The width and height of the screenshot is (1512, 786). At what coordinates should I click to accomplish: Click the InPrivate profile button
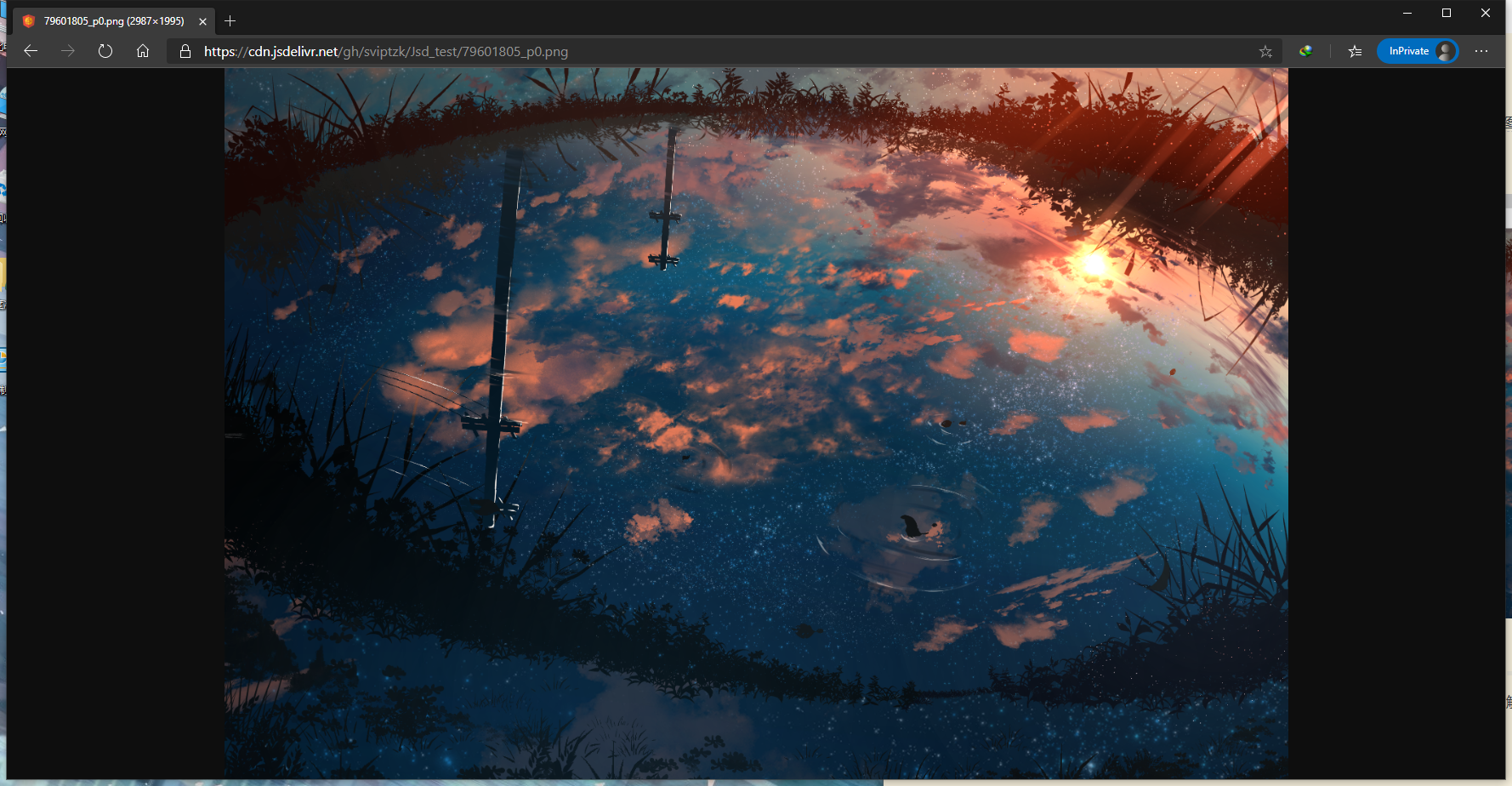point(1418,51)
